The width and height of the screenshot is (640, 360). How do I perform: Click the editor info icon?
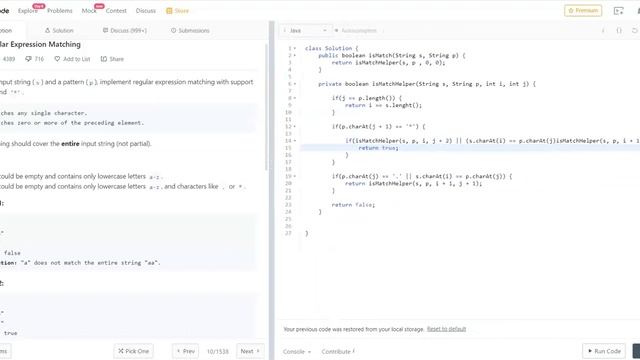(x=603, y=31)
